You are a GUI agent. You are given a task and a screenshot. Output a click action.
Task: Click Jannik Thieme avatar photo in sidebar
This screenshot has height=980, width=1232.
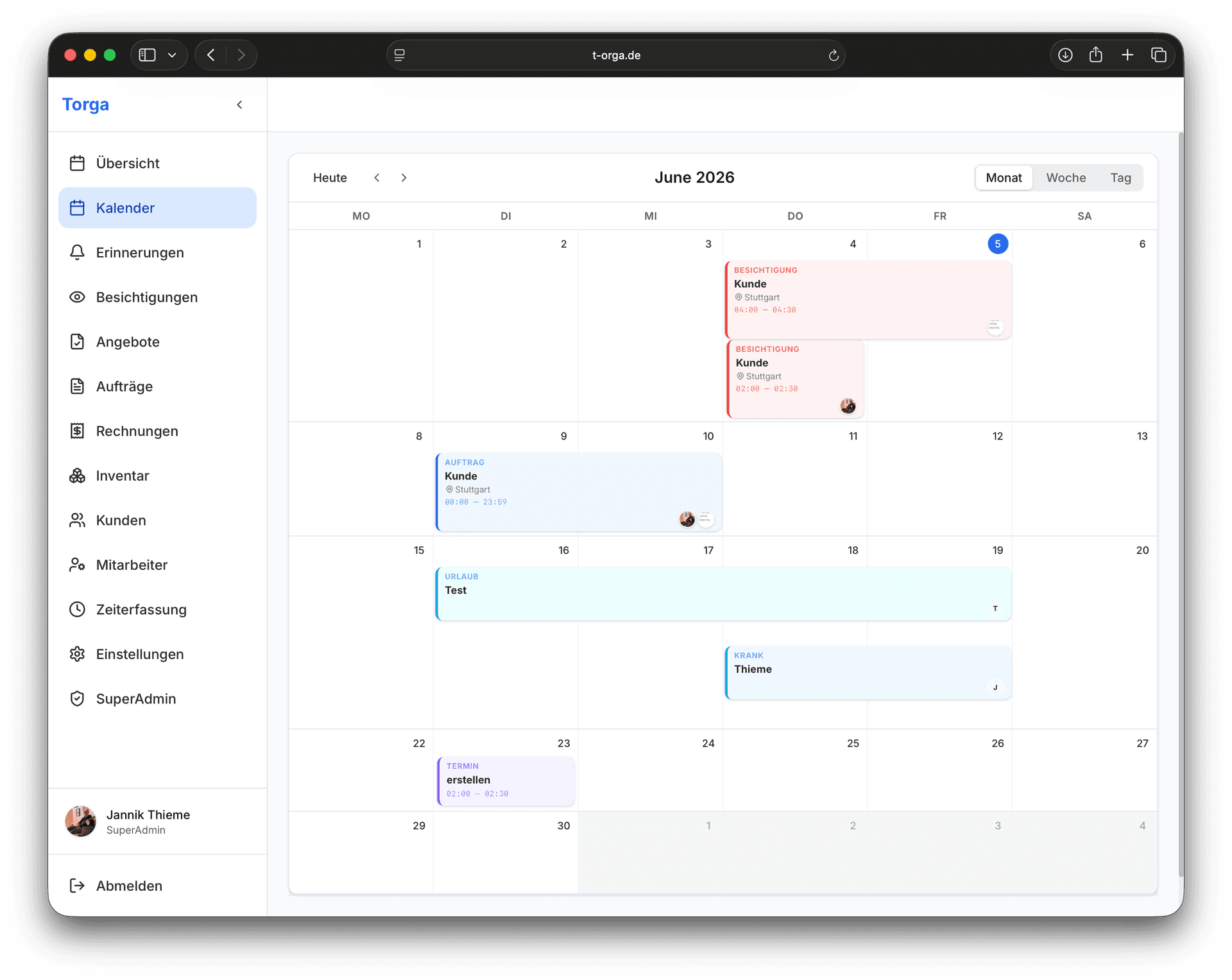pyautogui.click(x=81, y=821)
